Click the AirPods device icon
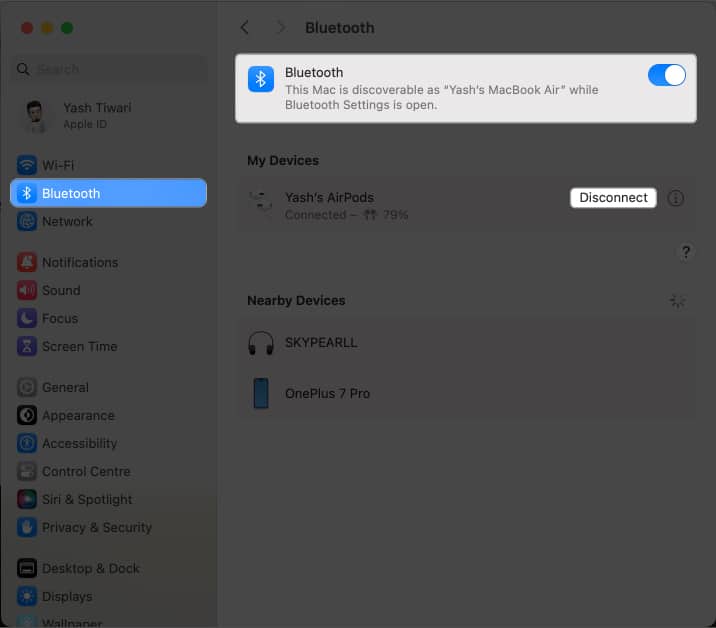Image resolution: width=716 pixels, height=628 pixels. [260, 201]
